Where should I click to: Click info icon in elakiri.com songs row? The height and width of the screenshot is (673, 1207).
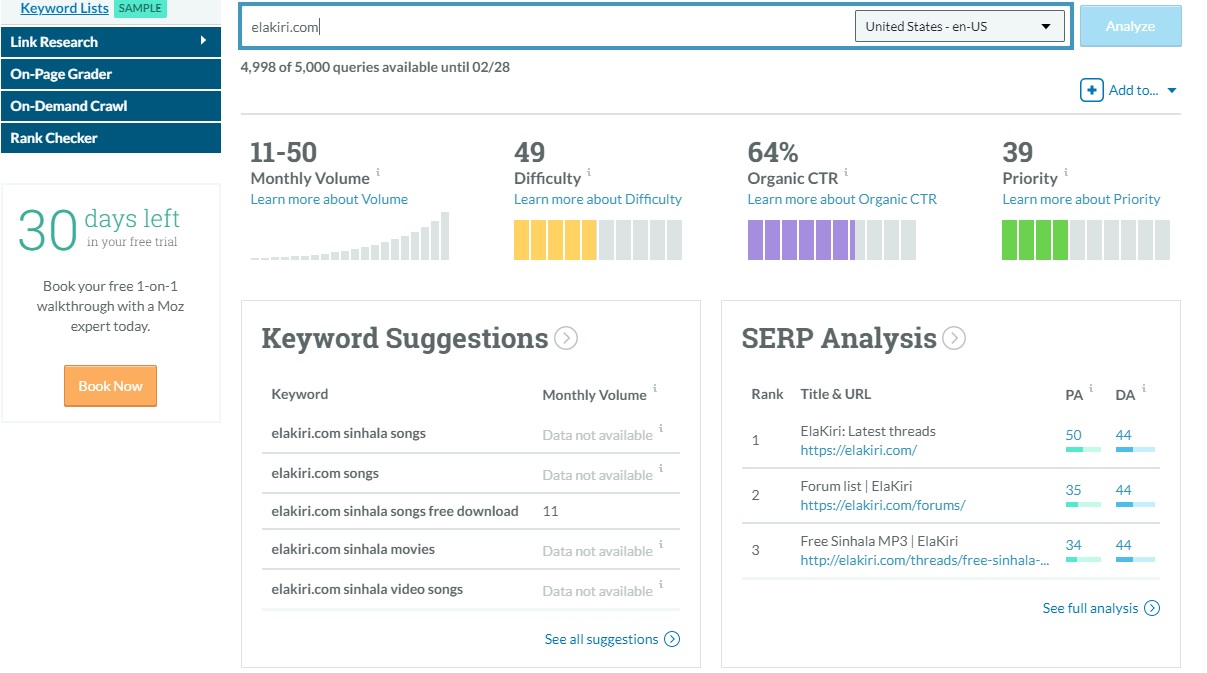(661, 469)
